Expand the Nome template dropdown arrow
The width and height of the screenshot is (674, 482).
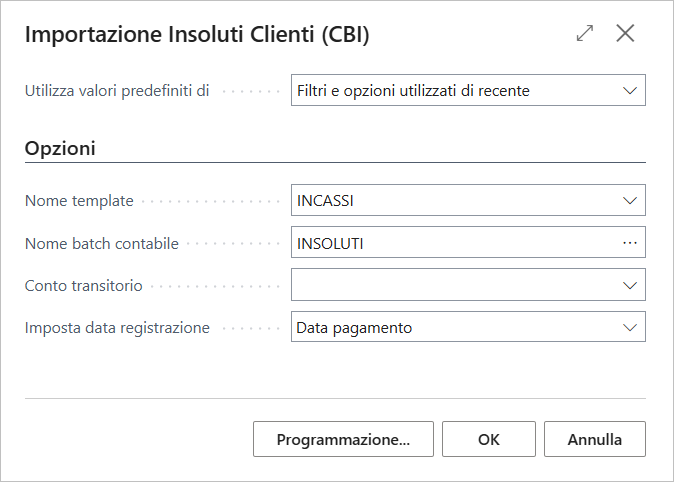point(630,200)
